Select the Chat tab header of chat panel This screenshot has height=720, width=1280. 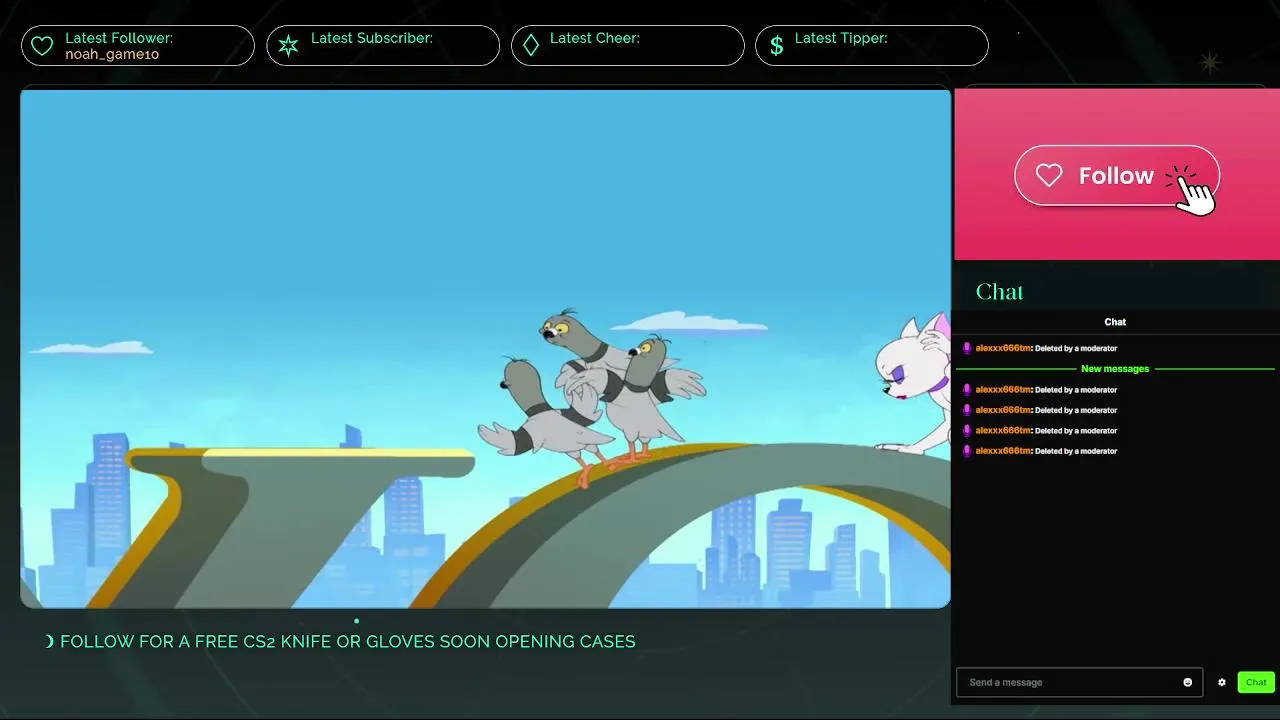pyautogui.click(x=1115, y=322)
